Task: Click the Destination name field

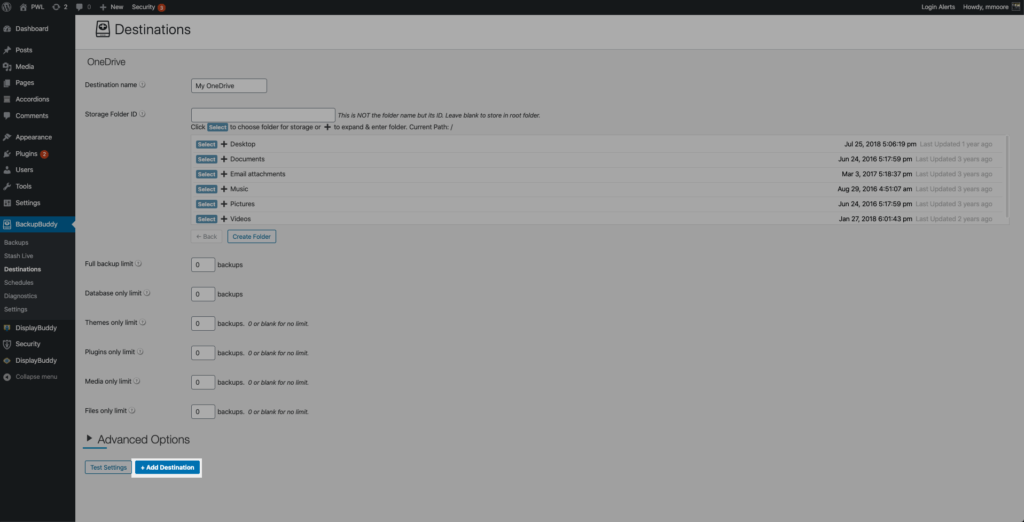Action: (229, 86)
